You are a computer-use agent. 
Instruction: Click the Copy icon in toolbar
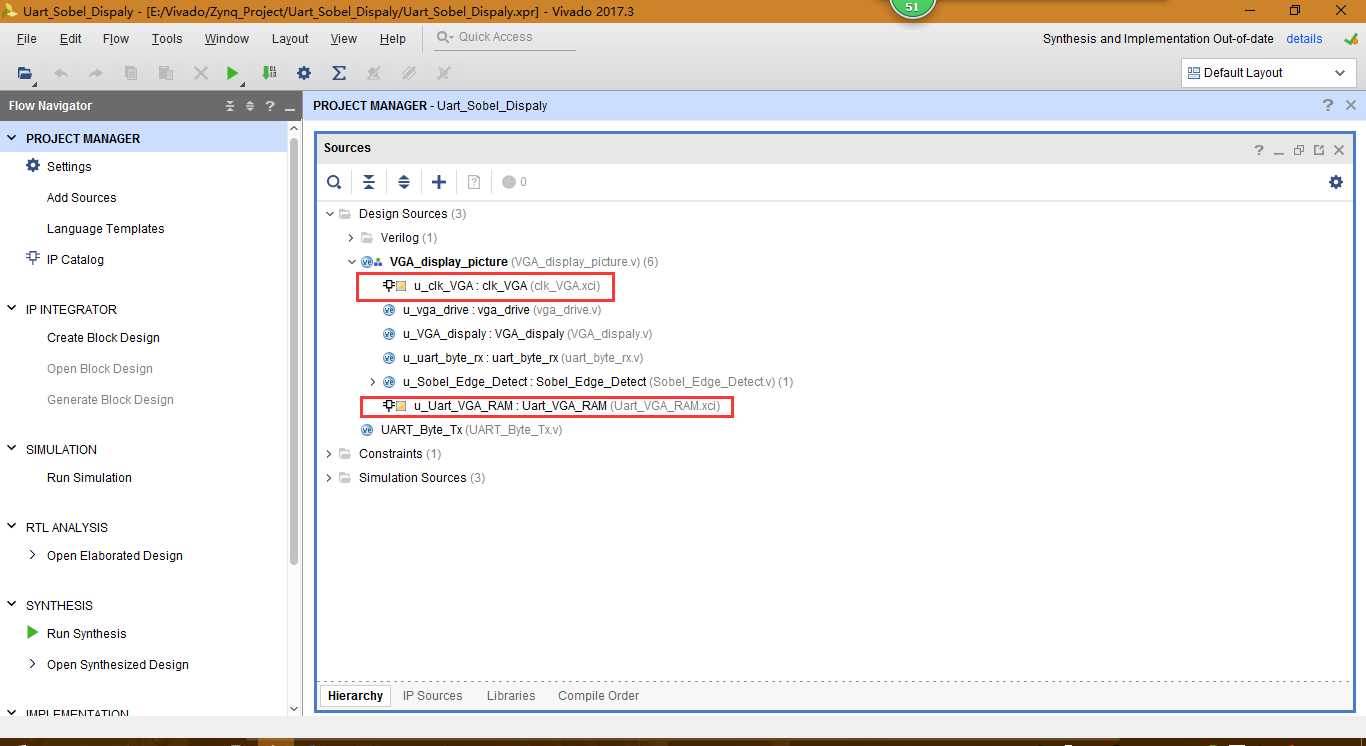(x=131, y=73)
